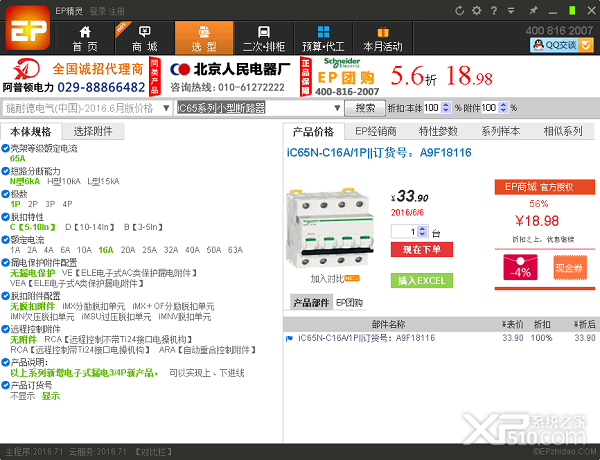Toggle 脱扣附件配置 check icon
The image size is (600, 460).
(x=5, y=296)
